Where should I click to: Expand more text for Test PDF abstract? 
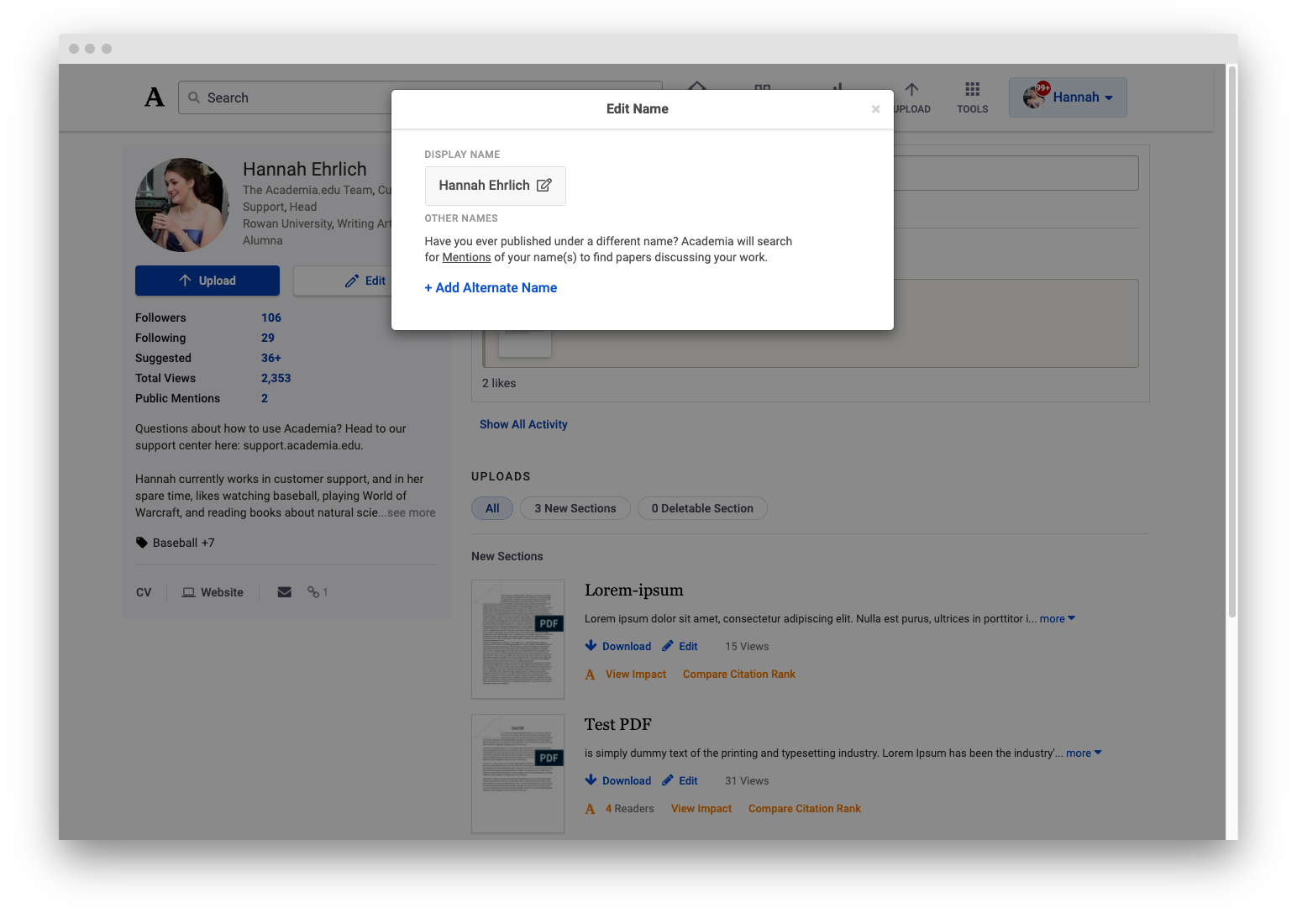[1083, 753]
